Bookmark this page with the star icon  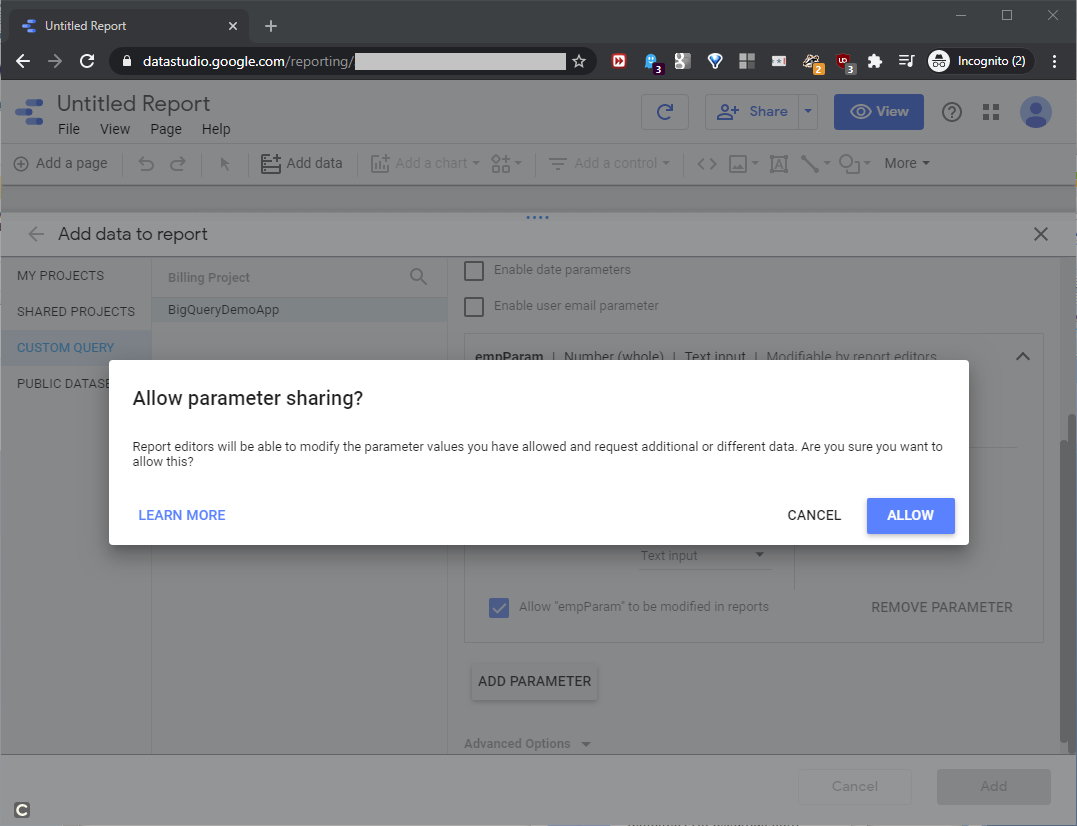coord(579,61)
